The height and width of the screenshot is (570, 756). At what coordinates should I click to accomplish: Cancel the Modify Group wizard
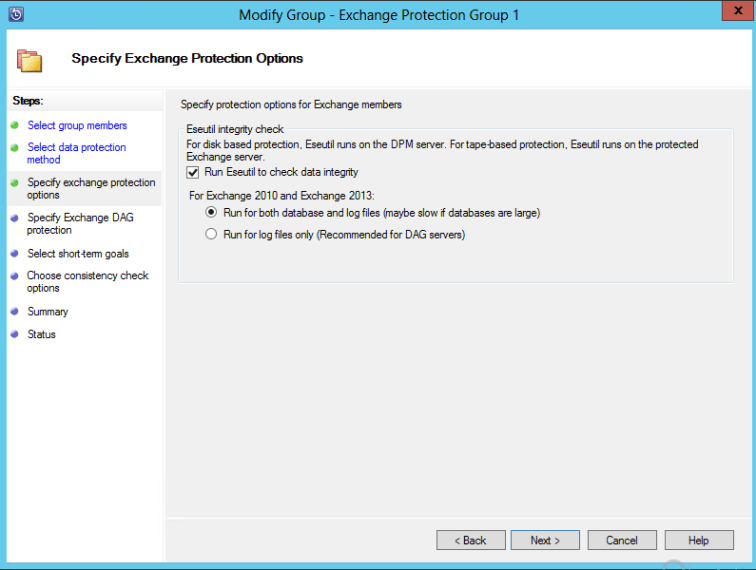(622, 540)
